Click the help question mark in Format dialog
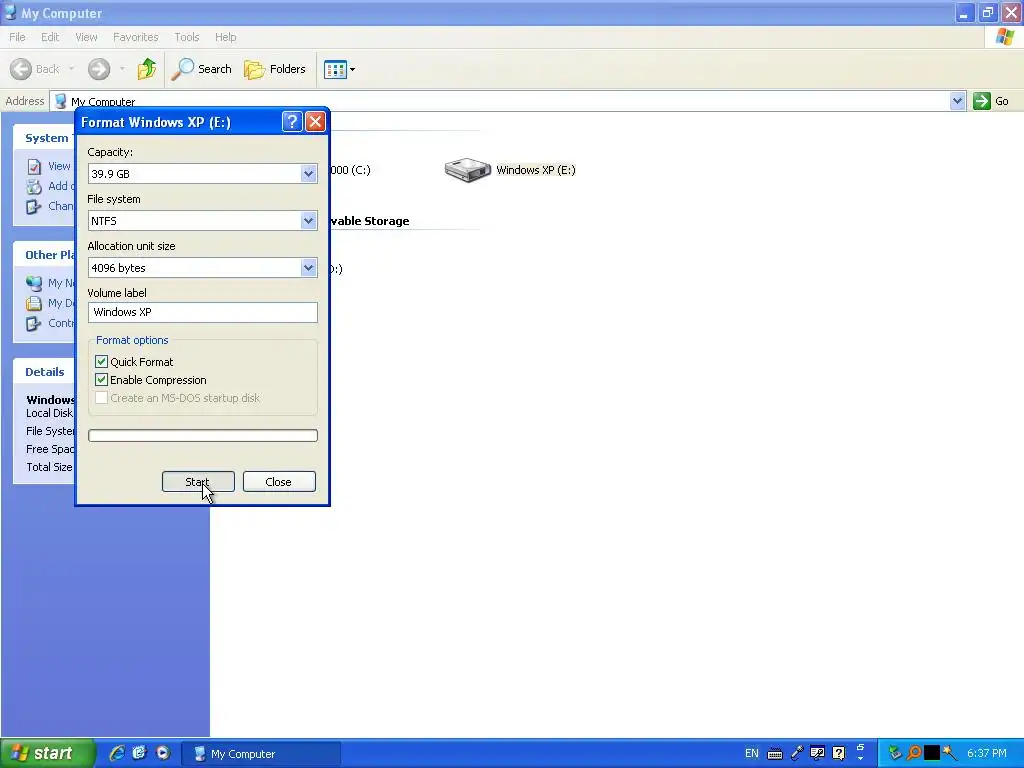Image resolution: width=1024 pixels, height=768 pixels. 292,121
